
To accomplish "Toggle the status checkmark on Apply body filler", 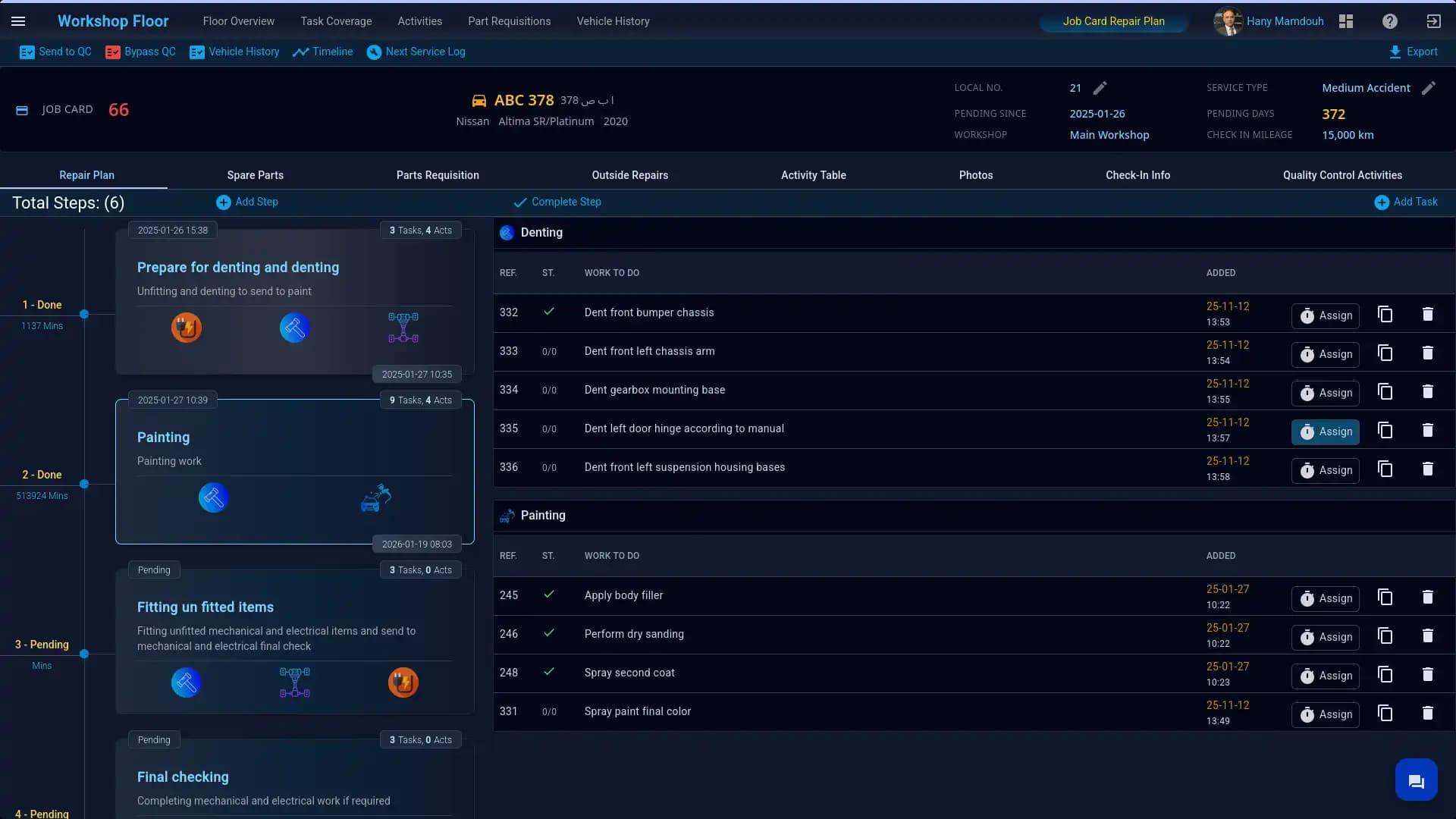I will (x=549, y=595).
